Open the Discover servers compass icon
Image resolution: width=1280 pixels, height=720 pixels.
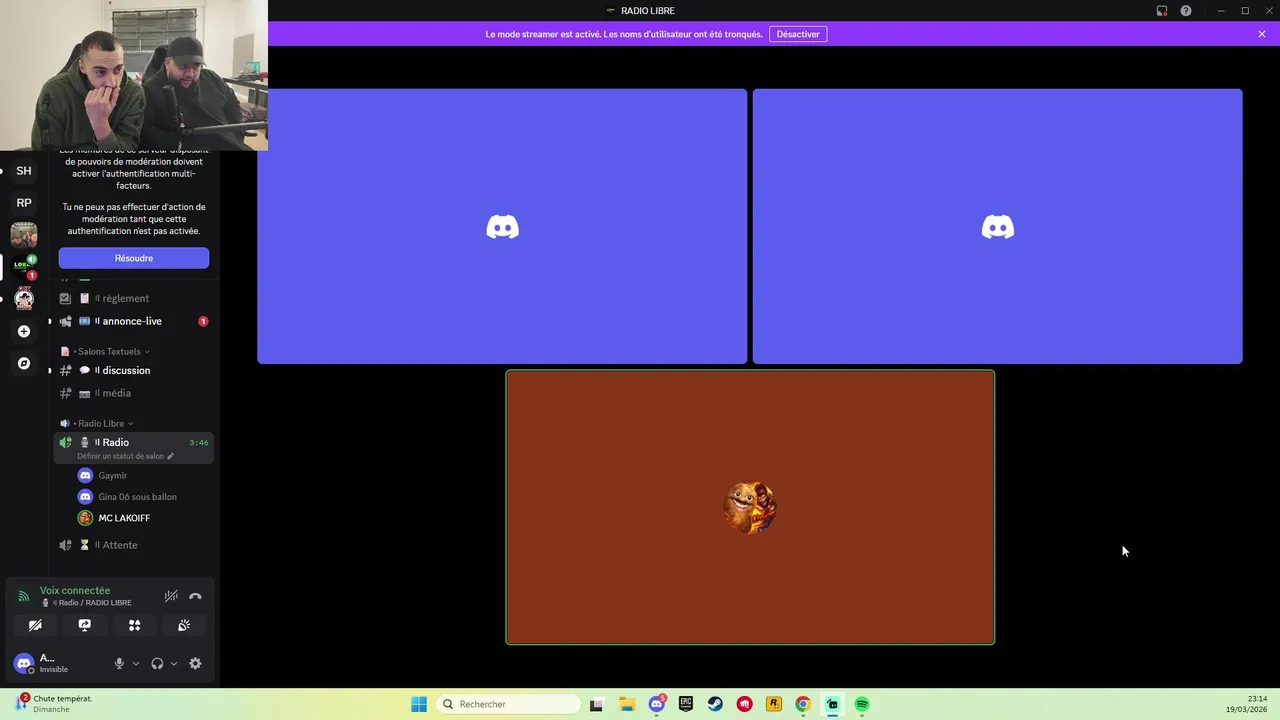pos(24,363)
